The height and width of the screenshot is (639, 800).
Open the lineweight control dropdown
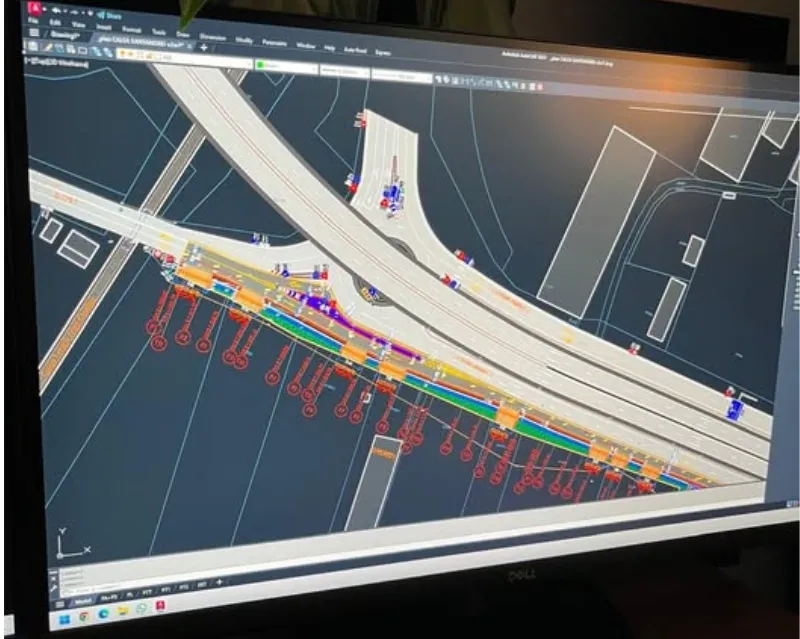[x=402, y=77]
